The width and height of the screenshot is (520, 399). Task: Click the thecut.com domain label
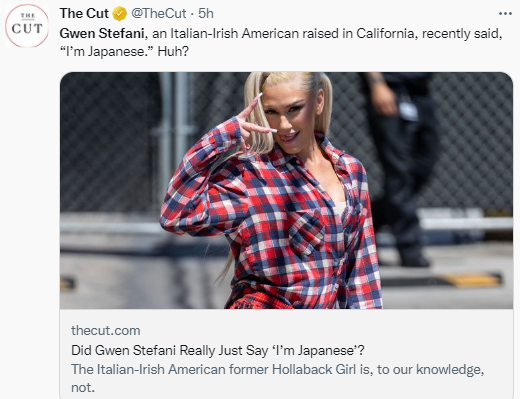click(x=106, y=331)
